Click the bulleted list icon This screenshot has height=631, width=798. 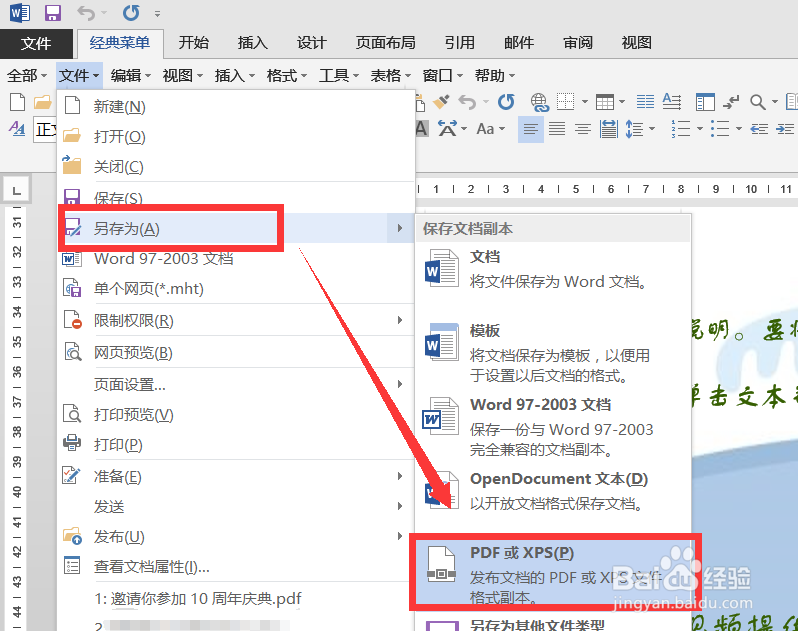[720, 129]
